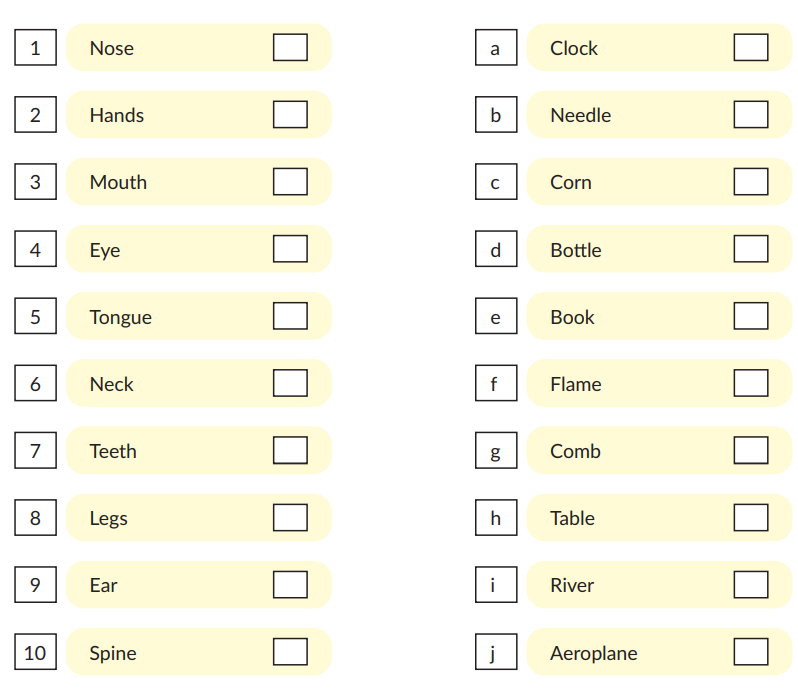
Task: Tick the Clock answer box
Action: point(751,48)
